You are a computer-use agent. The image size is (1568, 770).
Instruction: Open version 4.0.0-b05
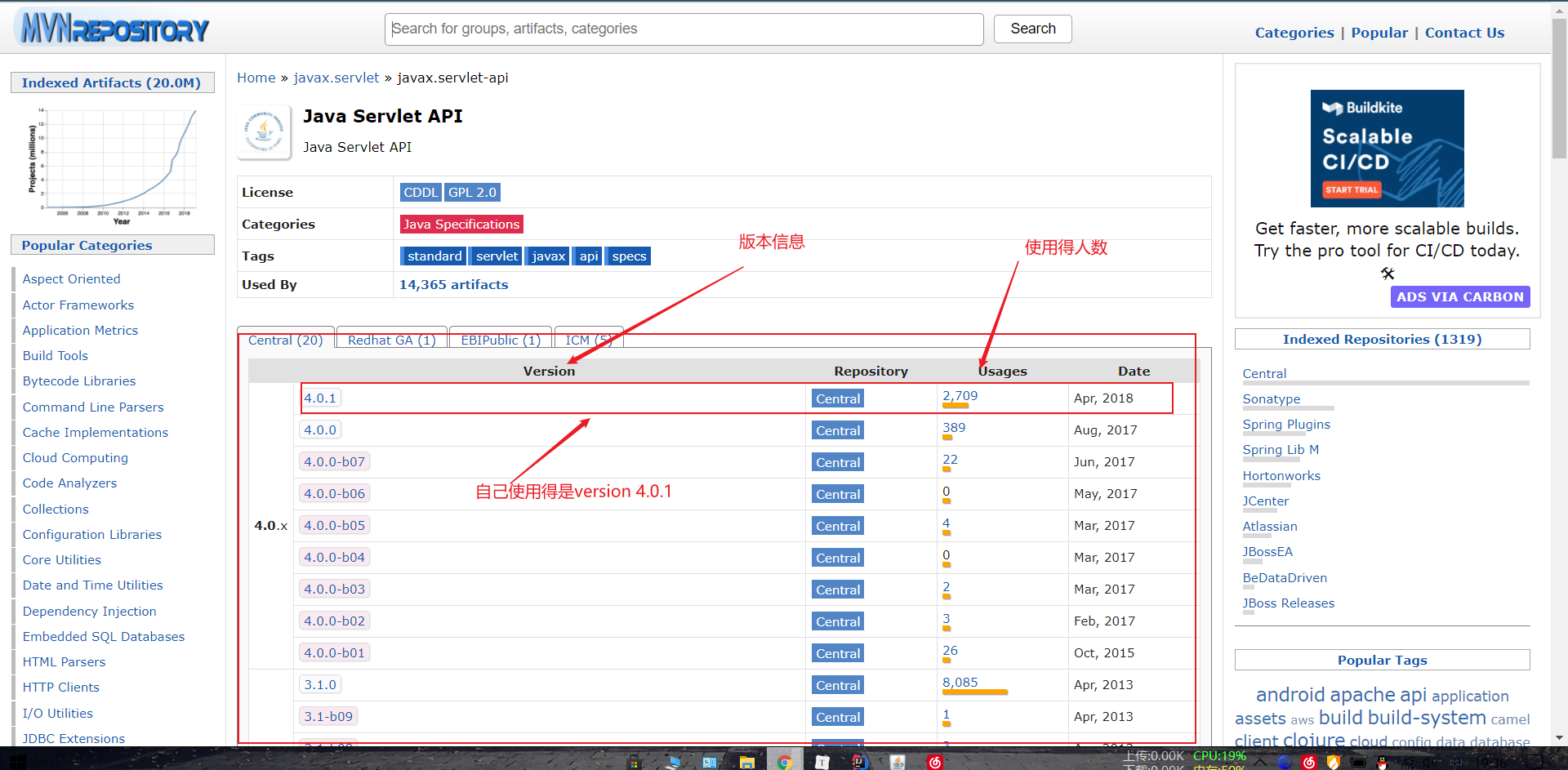[x=334, y=525]
